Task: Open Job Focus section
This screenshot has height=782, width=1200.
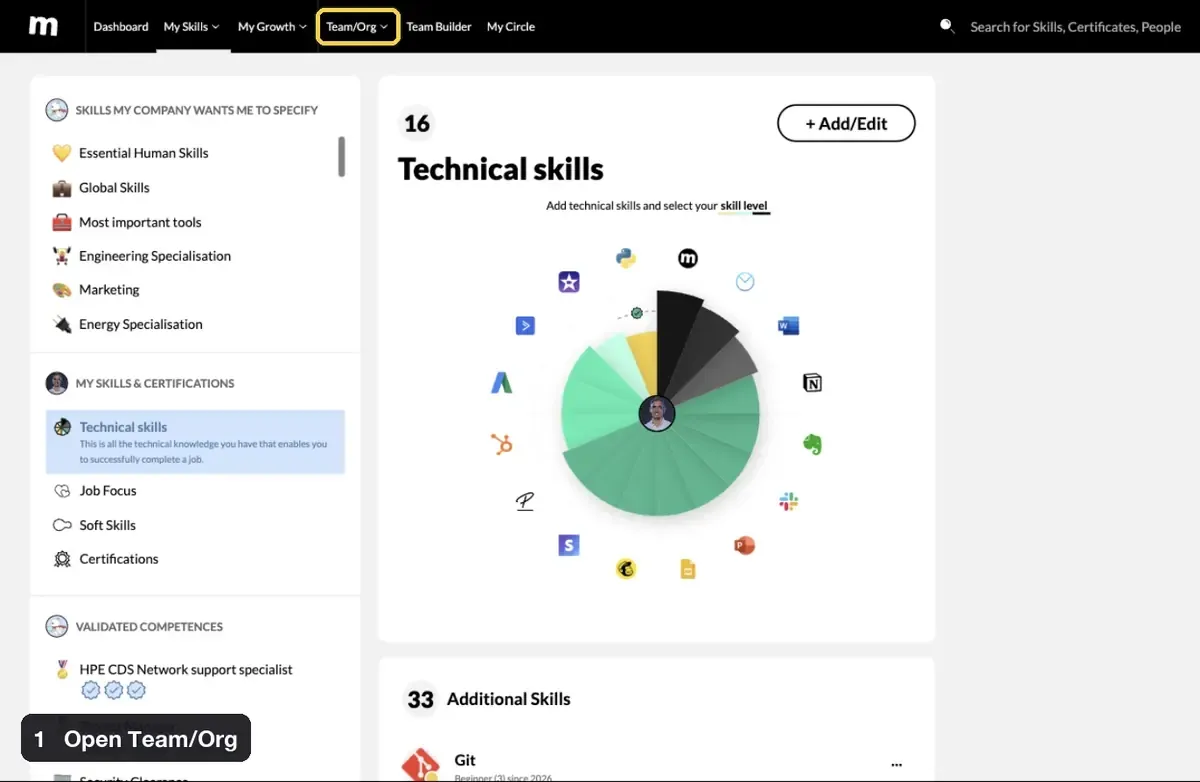Action: point(108,491)
